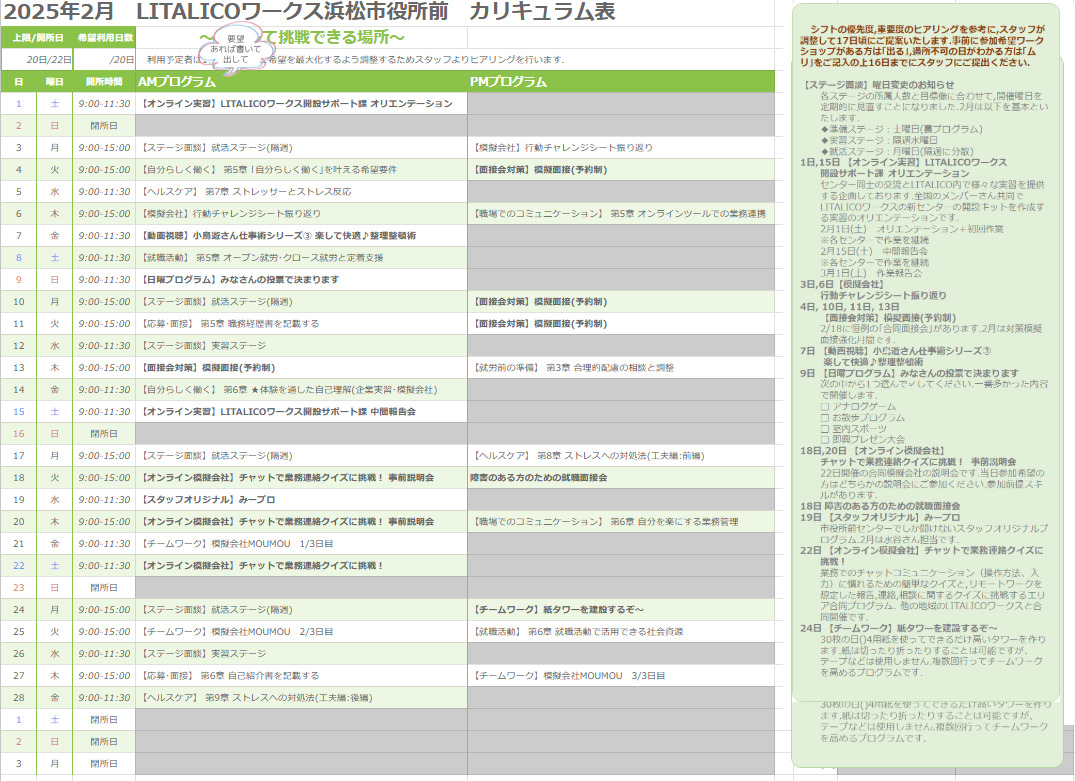Click the '希望利用日数' header cell
Image resolution: width=1075 pixels, height=781 pixels.
click(x=105, y=38)
